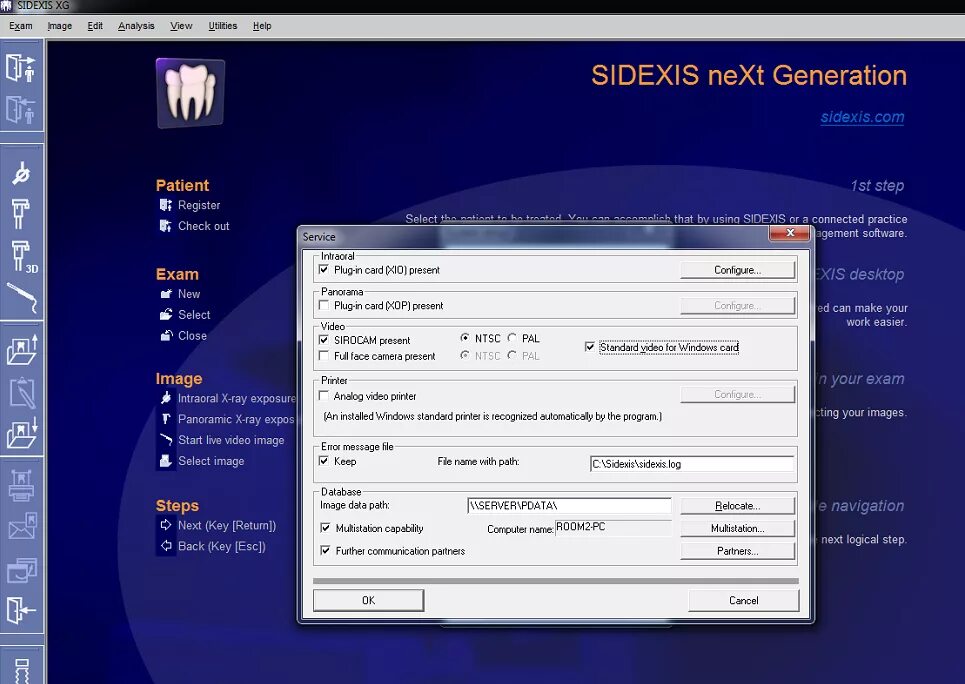
Task: Click the Close exam icon
Action: pyautogui.click(x=166, y=336)
